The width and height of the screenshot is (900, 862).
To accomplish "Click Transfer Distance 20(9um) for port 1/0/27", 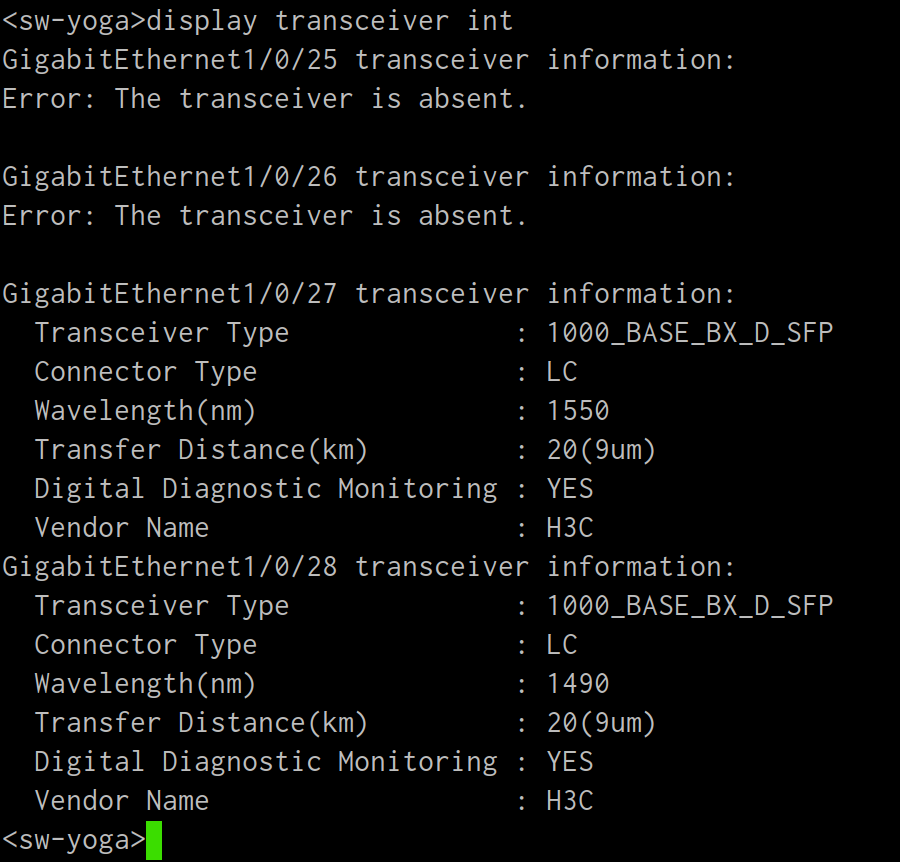I will click(601, 450).
